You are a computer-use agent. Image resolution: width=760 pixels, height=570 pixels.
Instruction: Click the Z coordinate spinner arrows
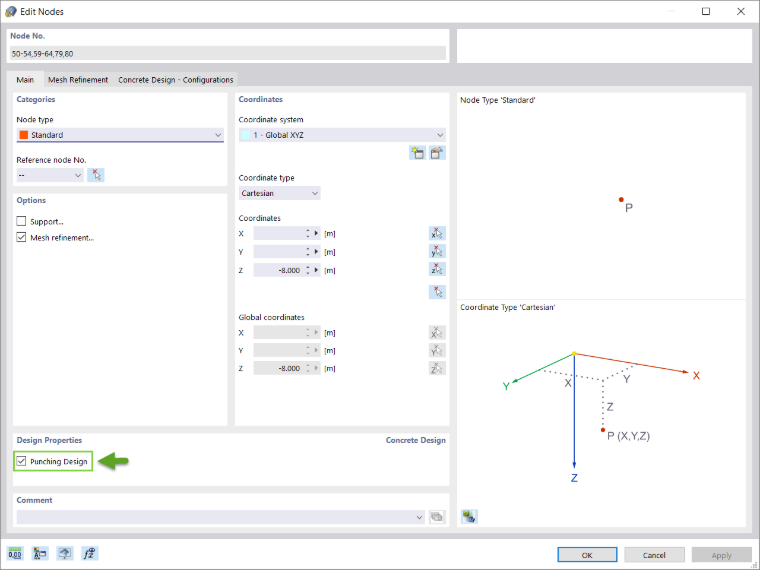[308, 270]
